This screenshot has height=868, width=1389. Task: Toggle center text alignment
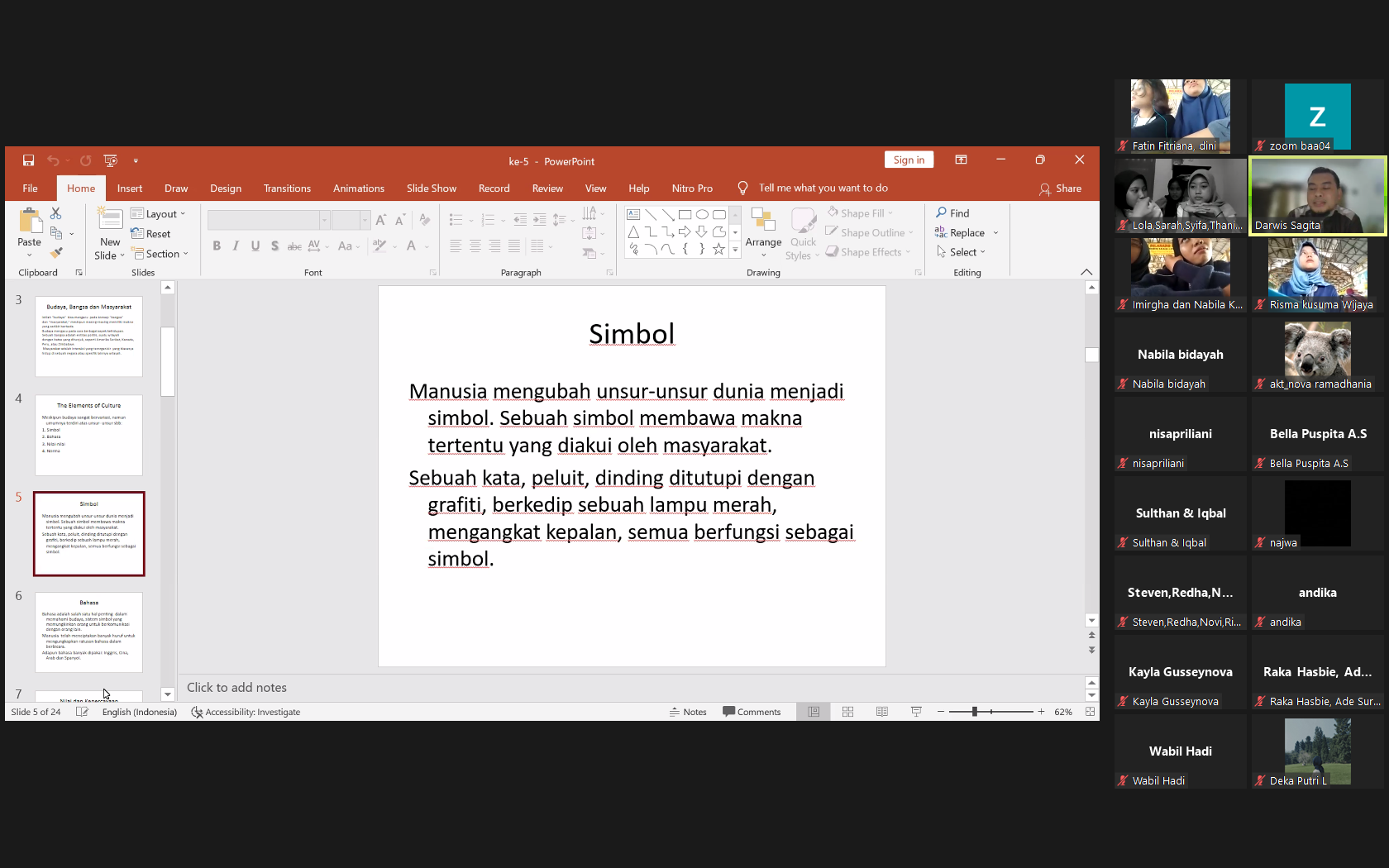[x=475, y=246]
